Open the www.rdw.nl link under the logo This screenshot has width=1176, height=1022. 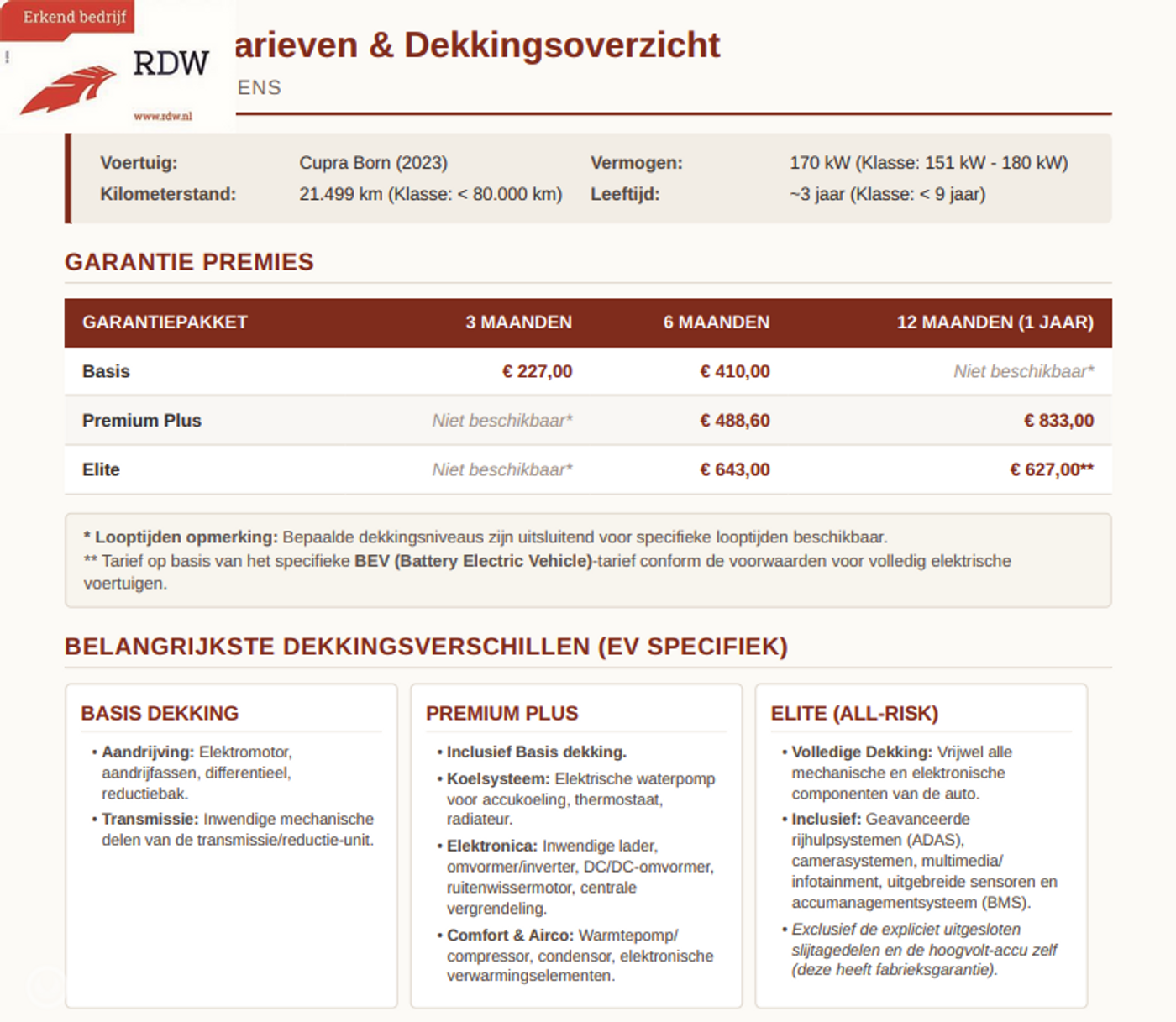[163, 116]
